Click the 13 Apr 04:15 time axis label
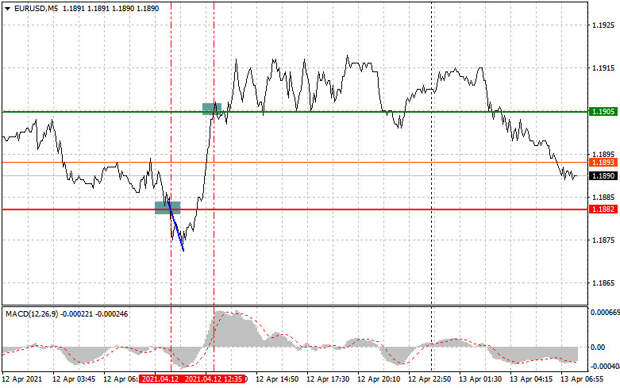 tap(531, 379)
